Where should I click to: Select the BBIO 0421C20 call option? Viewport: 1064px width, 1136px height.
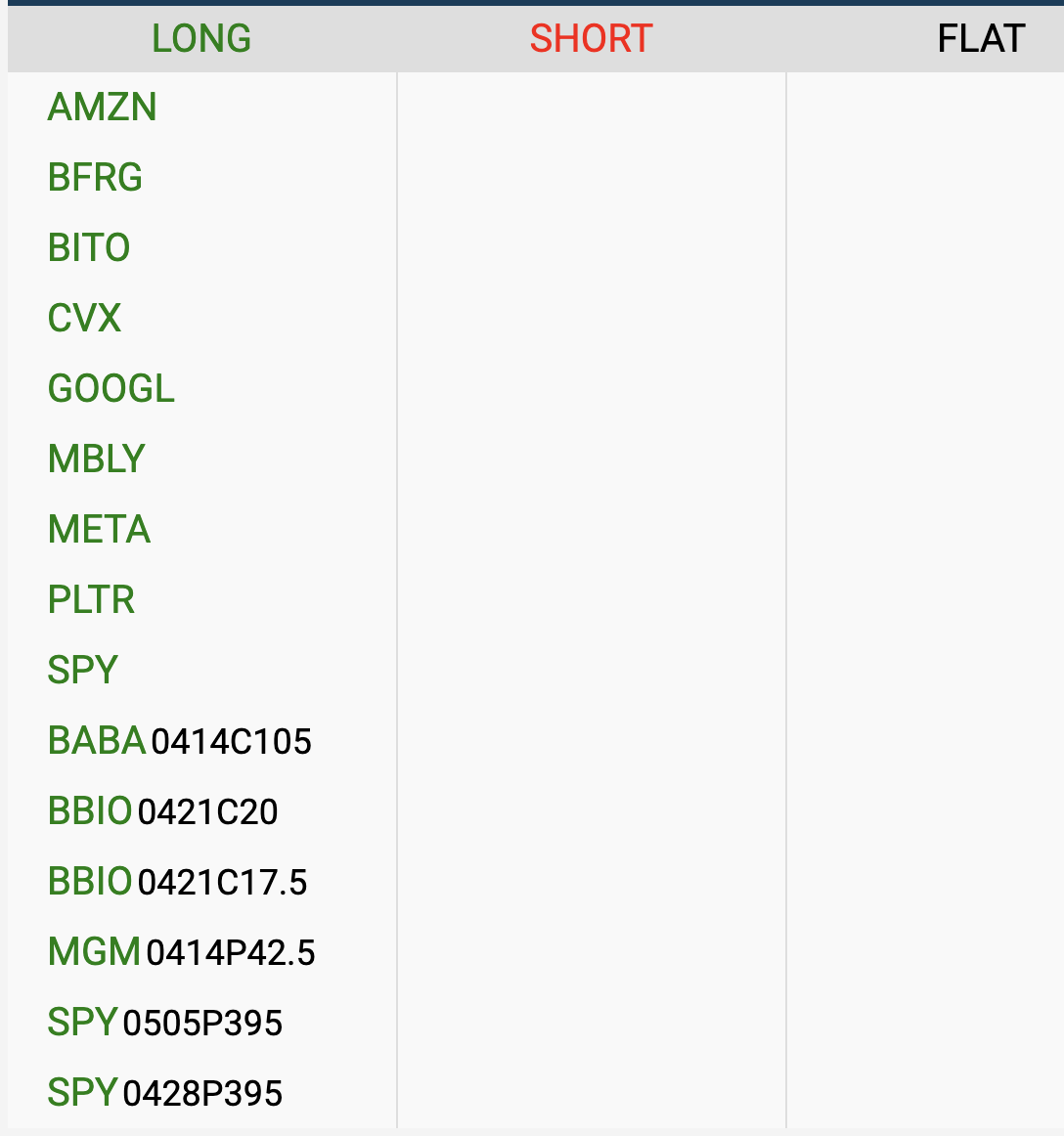pos(163,811)
